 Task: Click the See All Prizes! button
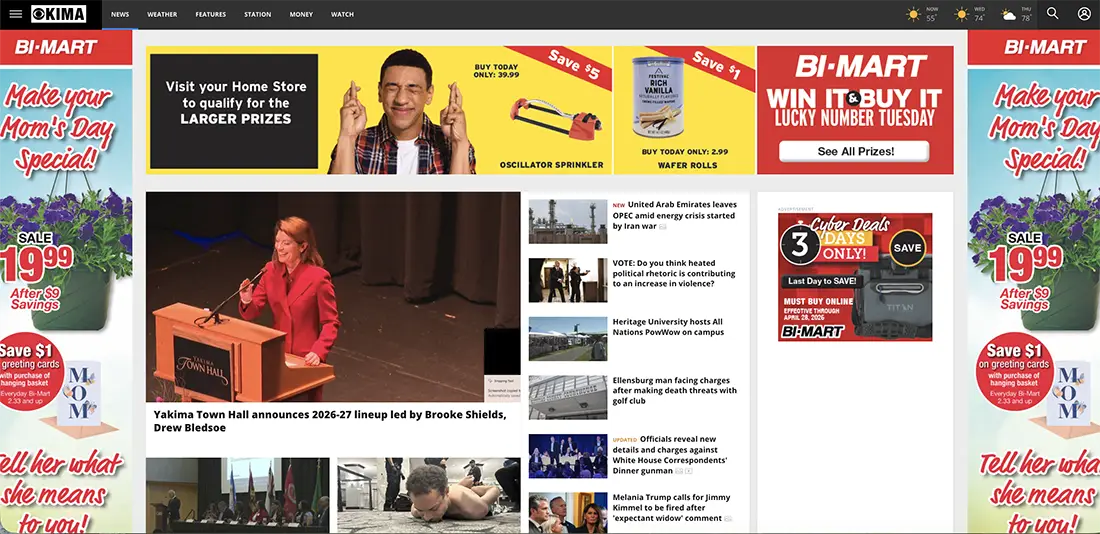(x=854, y=151)
